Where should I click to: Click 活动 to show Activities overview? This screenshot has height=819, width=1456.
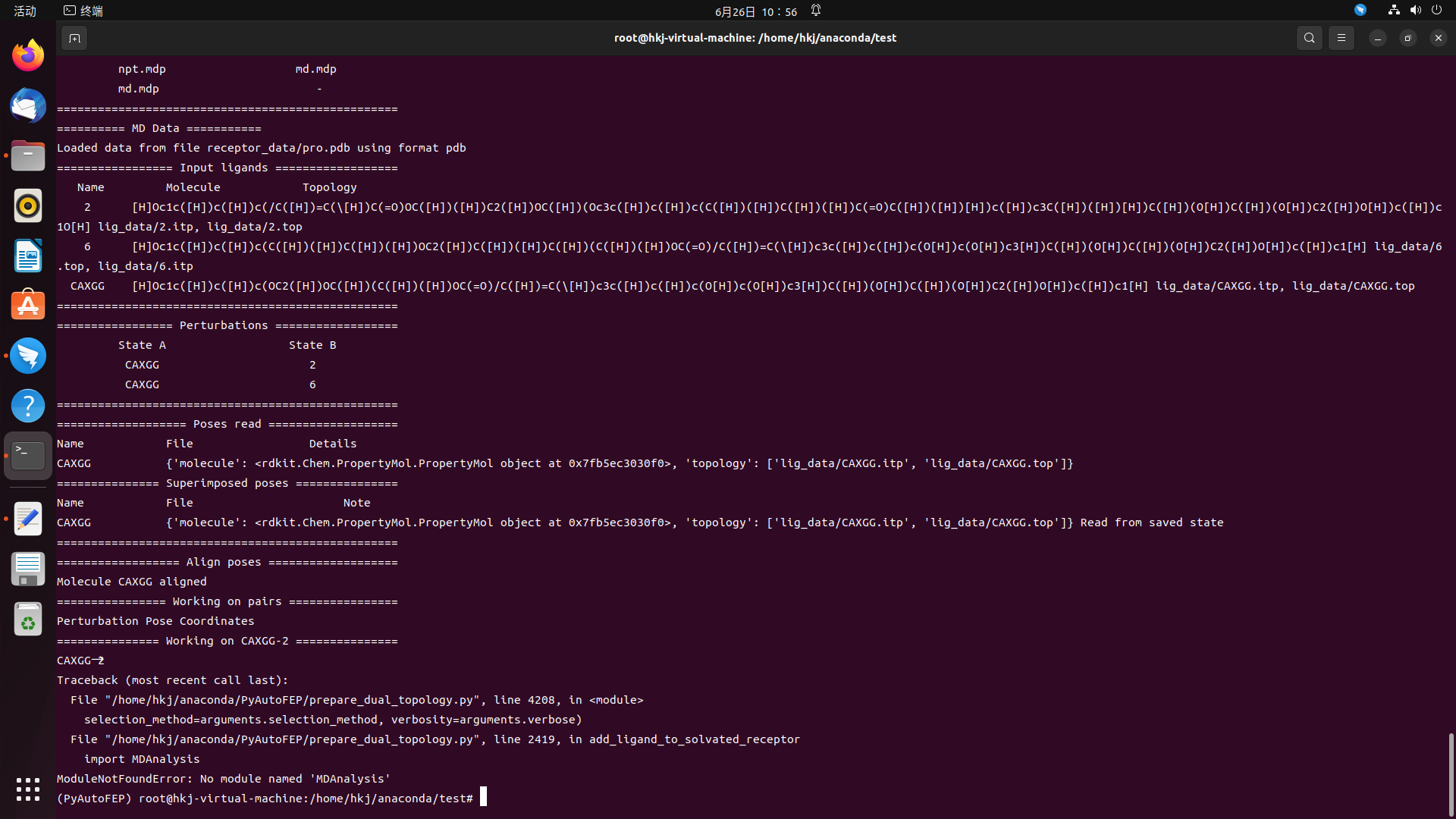pyautogui.click(x=25, y=11)
